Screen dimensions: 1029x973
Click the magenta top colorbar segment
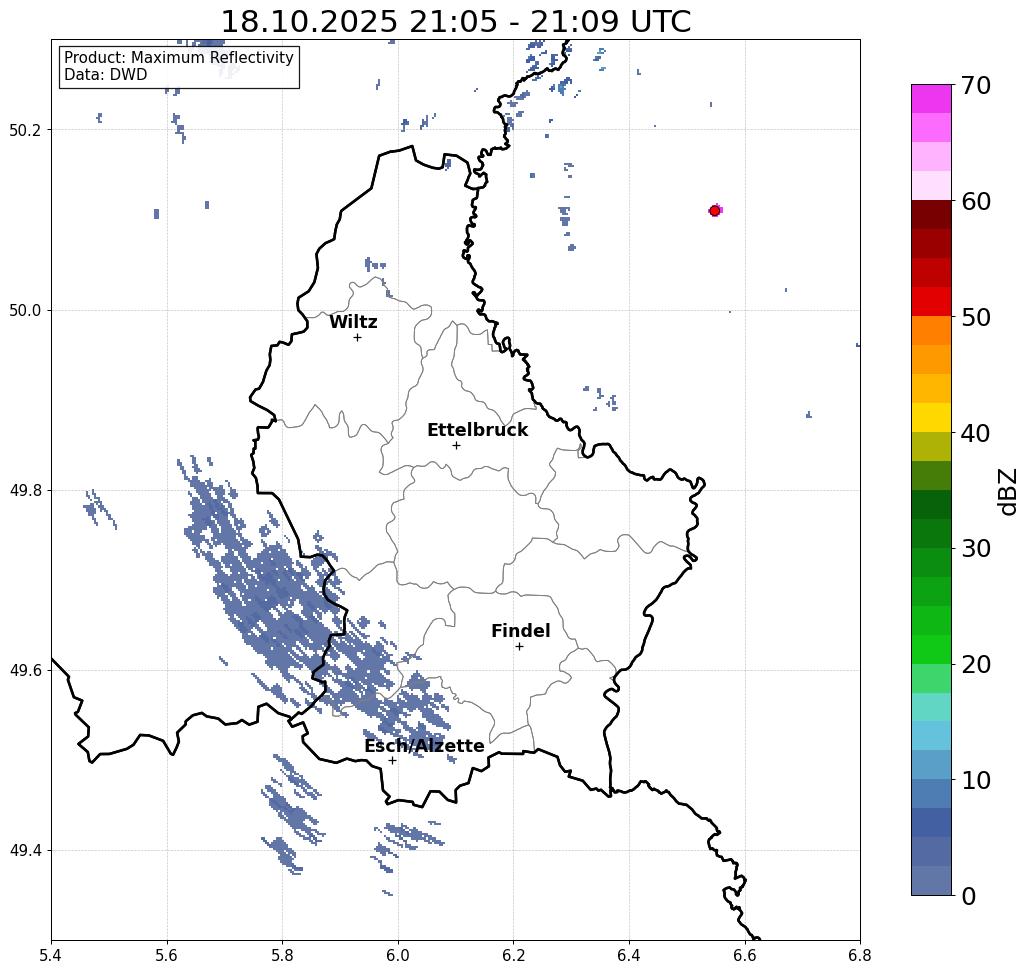(931, 99)
